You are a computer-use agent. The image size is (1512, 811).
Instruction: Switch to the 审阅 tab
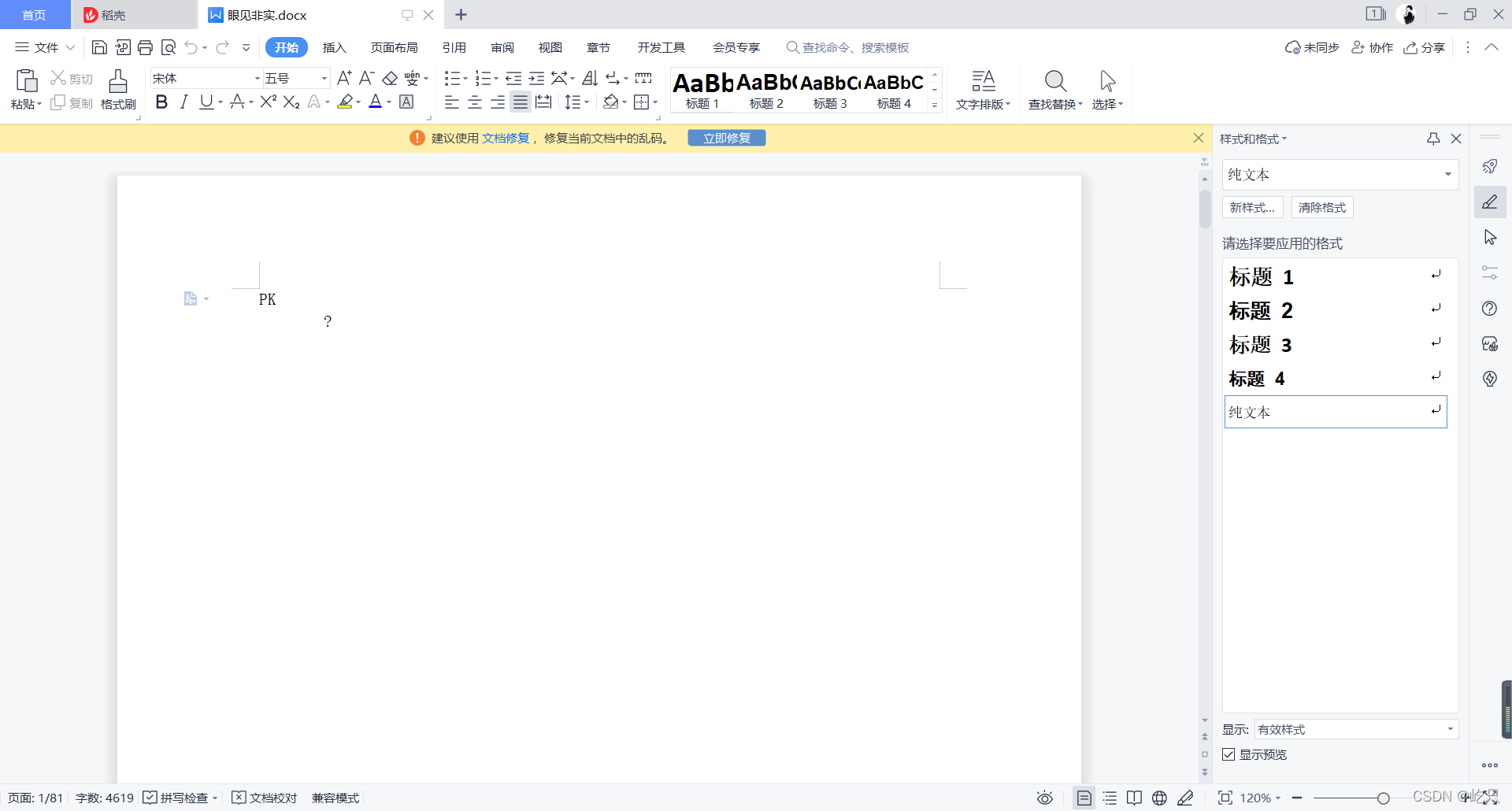pyautogui.click(x=502, y=47)
